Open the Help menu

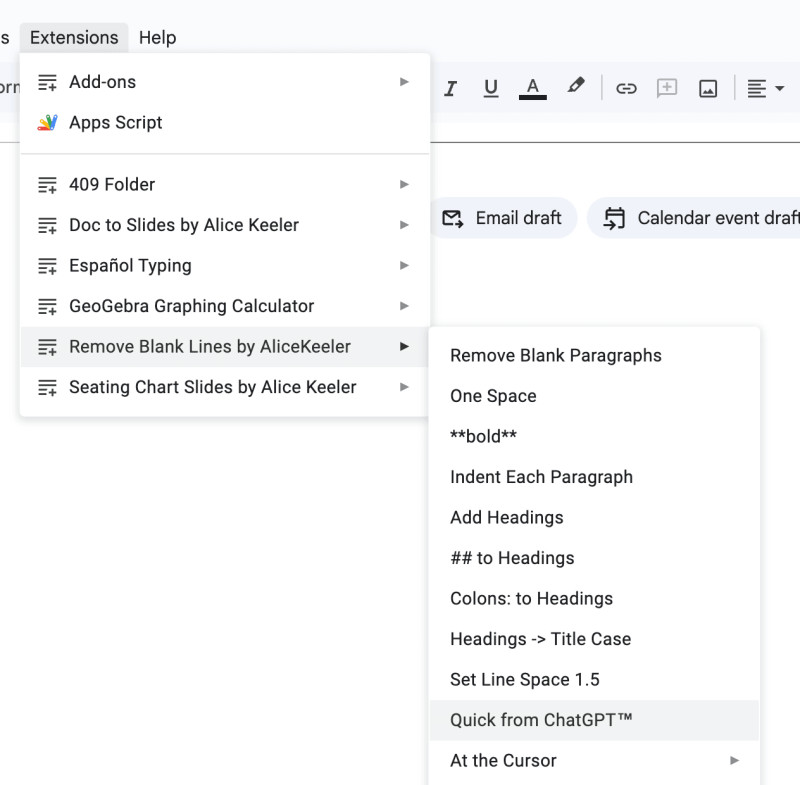pyautogui.click(x=158, y=38)
